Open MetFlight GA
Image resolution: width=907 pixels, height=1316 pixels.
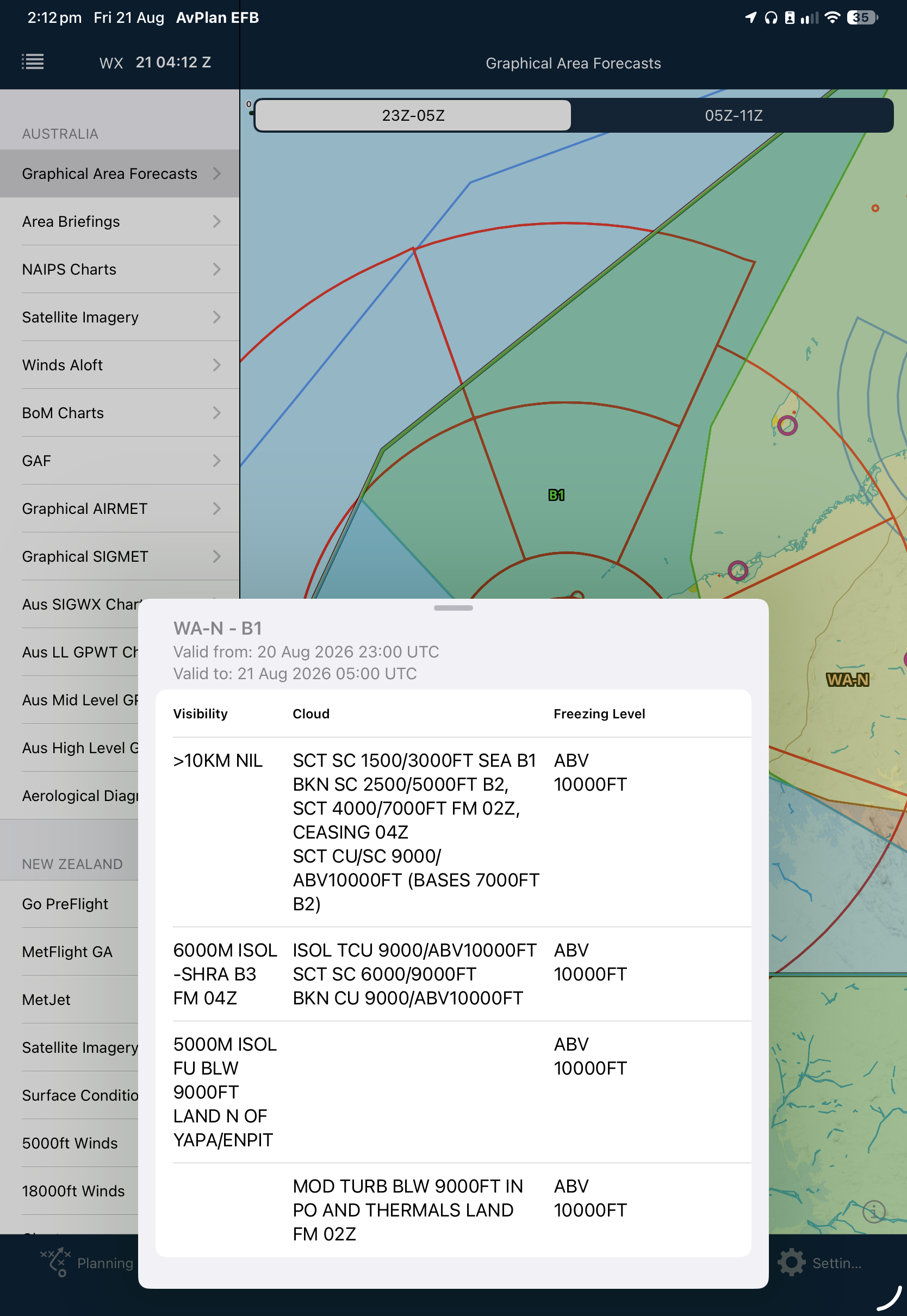pos(69,952)
